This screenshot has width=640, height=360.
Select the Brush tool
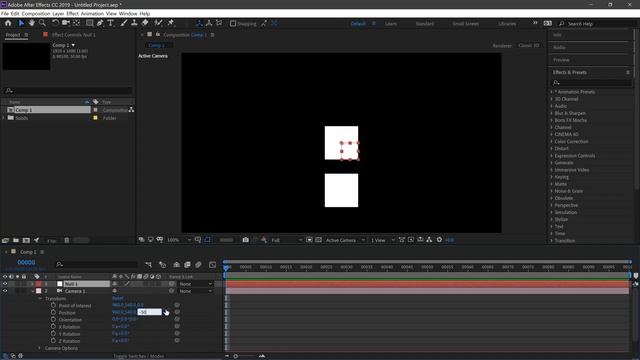(124, 23)
